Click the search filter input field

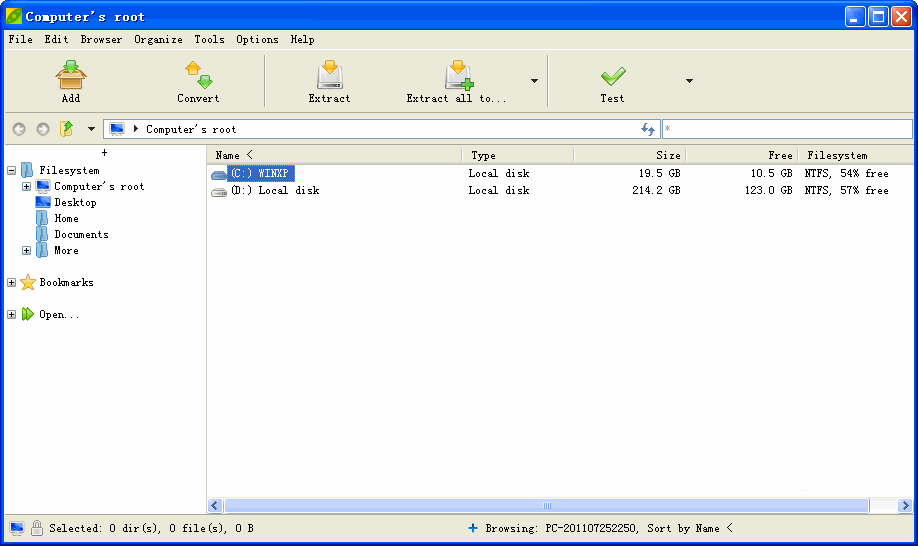(x=787, y=129)
